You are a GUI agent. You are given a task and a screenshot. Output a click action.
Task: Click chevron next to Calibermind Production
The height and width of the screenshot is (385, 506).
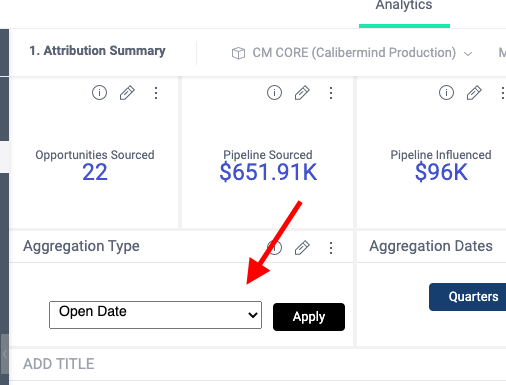coord(468,54)
